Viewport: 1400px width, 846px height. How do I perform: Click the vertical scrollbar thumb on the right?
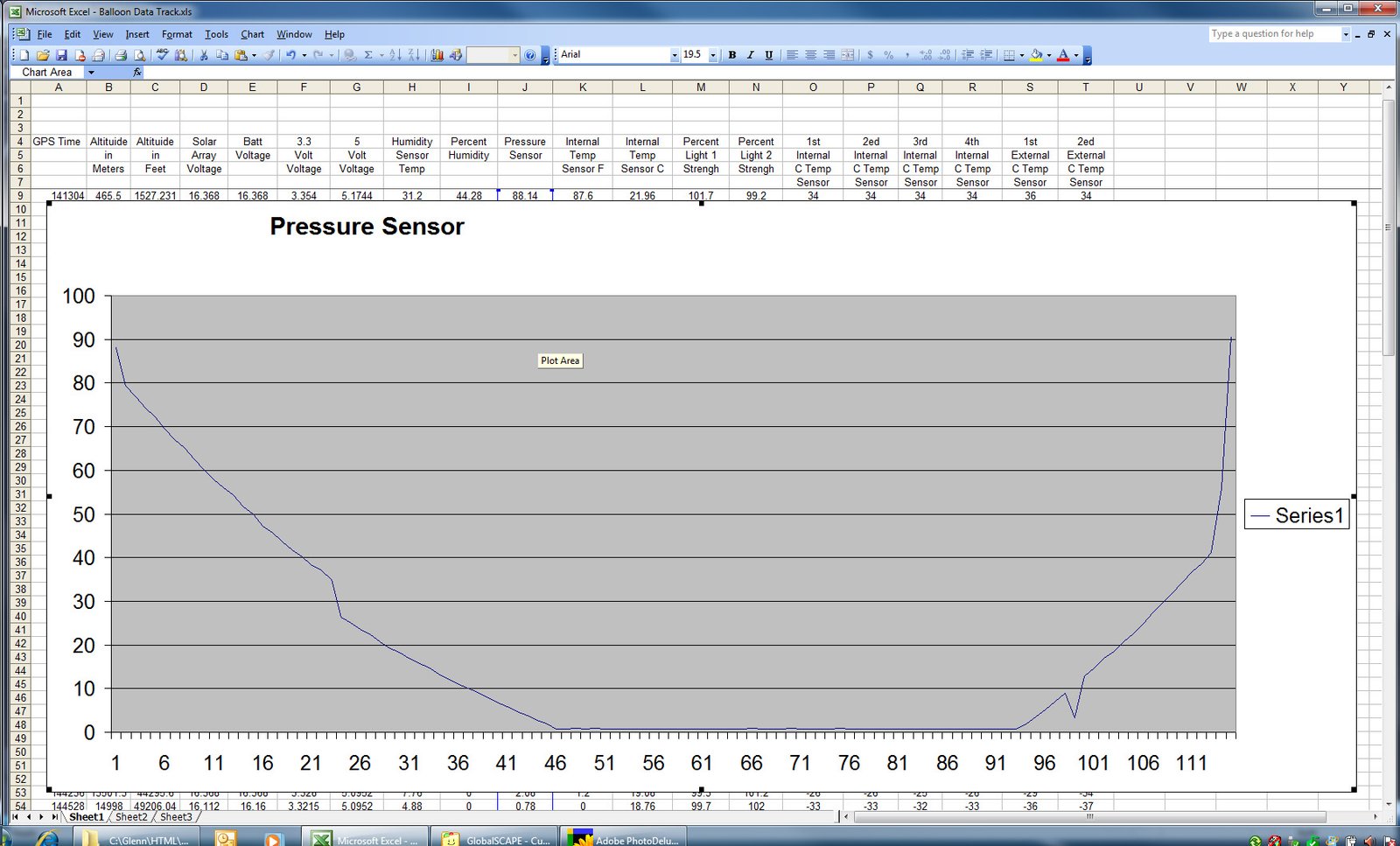pos(1389,227)
